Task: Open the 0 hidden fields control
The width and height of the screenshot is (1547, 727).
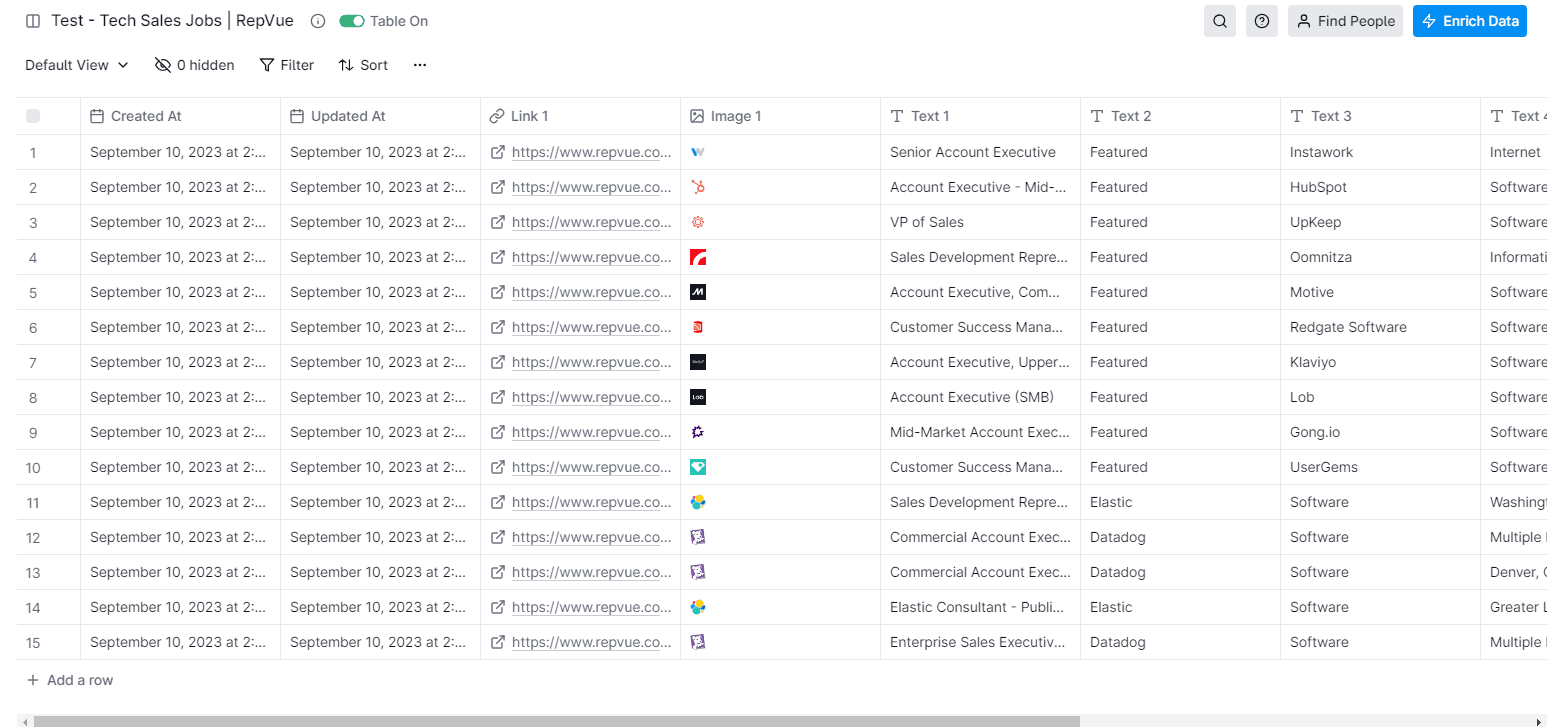Action: [195, 65]
